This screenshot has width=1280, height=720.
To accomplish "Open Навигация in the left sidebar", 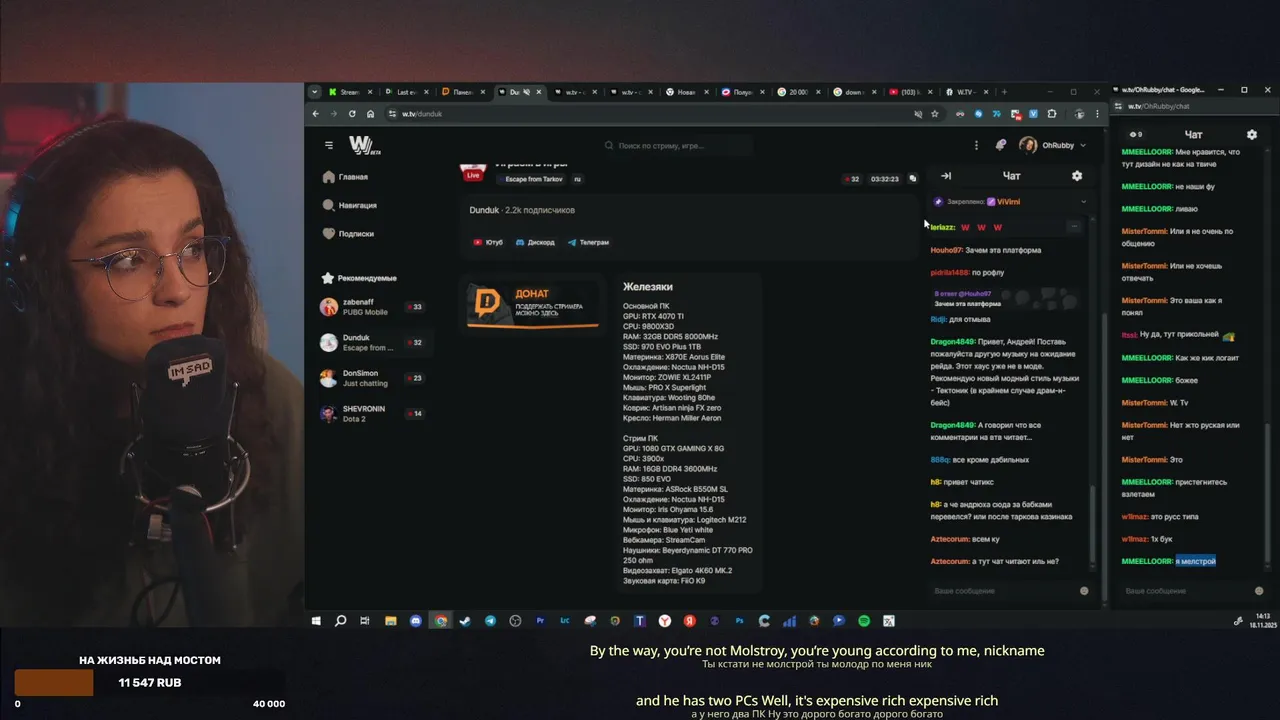I will click(x=349, y=205).
